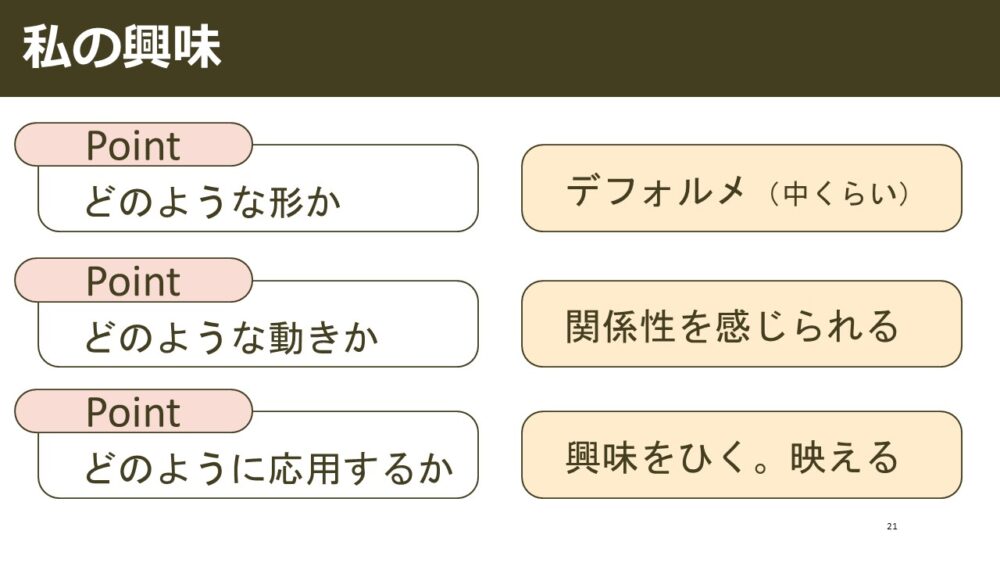The width and height of the screenshot is (1000, 563).
Task: Click the どのような動きか text box
Action: pos(258,324)
